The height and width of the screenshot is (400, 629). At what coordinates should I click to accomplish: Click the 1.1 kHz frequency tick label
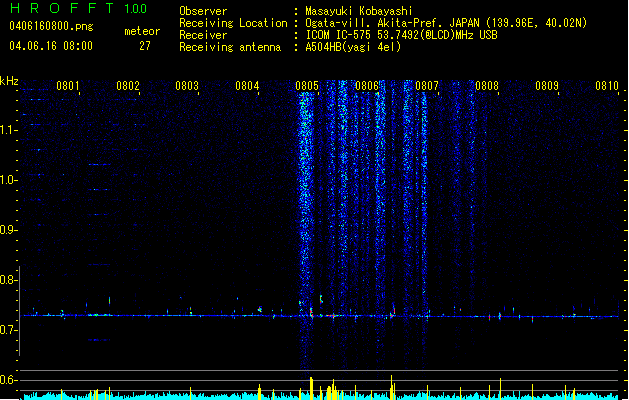(8, 130)
